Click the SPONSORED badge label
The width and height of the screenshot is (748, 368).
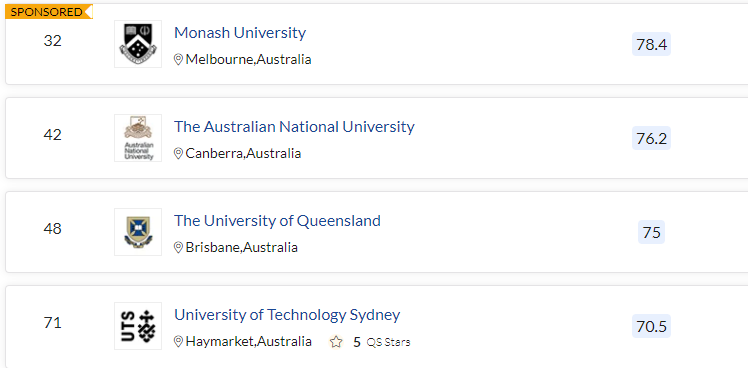[49, 12]
